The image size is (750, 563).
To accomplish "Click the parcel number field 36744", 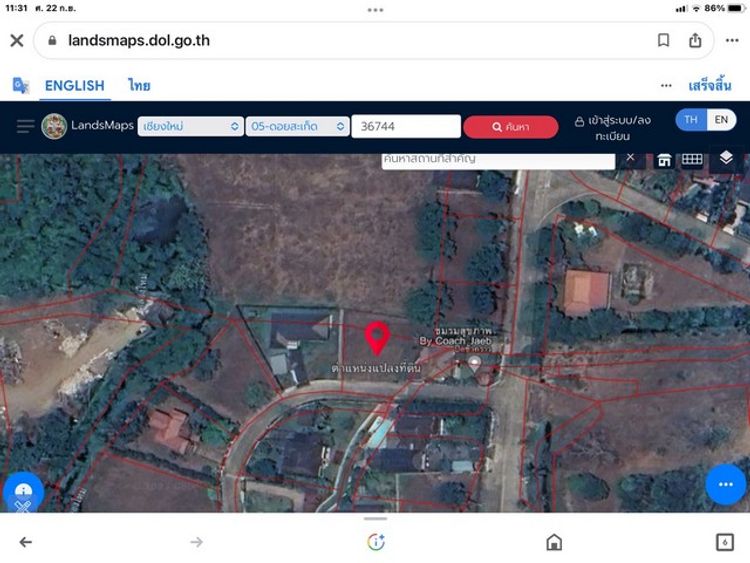I will pos(405,126).
